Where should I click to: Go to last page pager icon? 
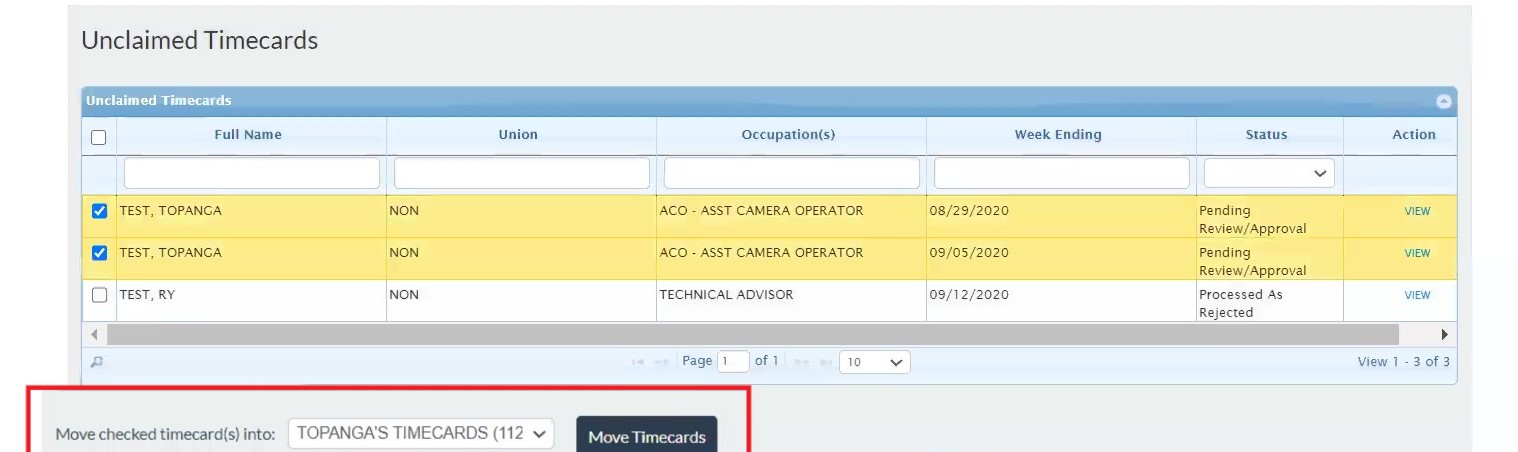(x=824, y=362)
